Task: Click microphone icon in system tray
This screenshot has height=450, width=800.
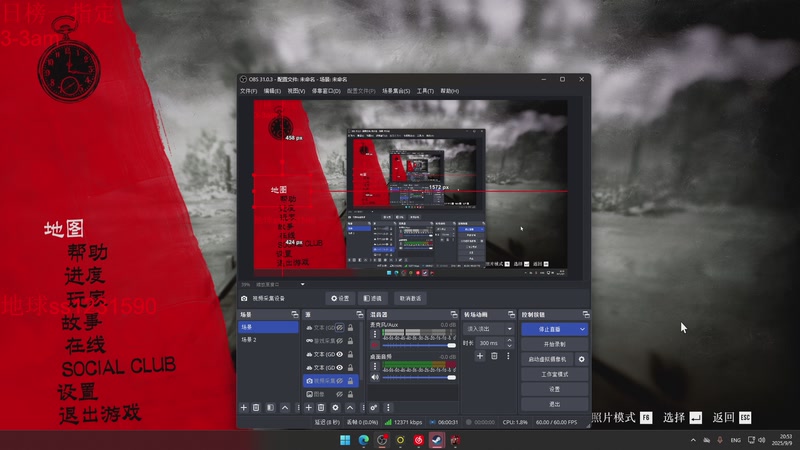Action: pos(720,440)
